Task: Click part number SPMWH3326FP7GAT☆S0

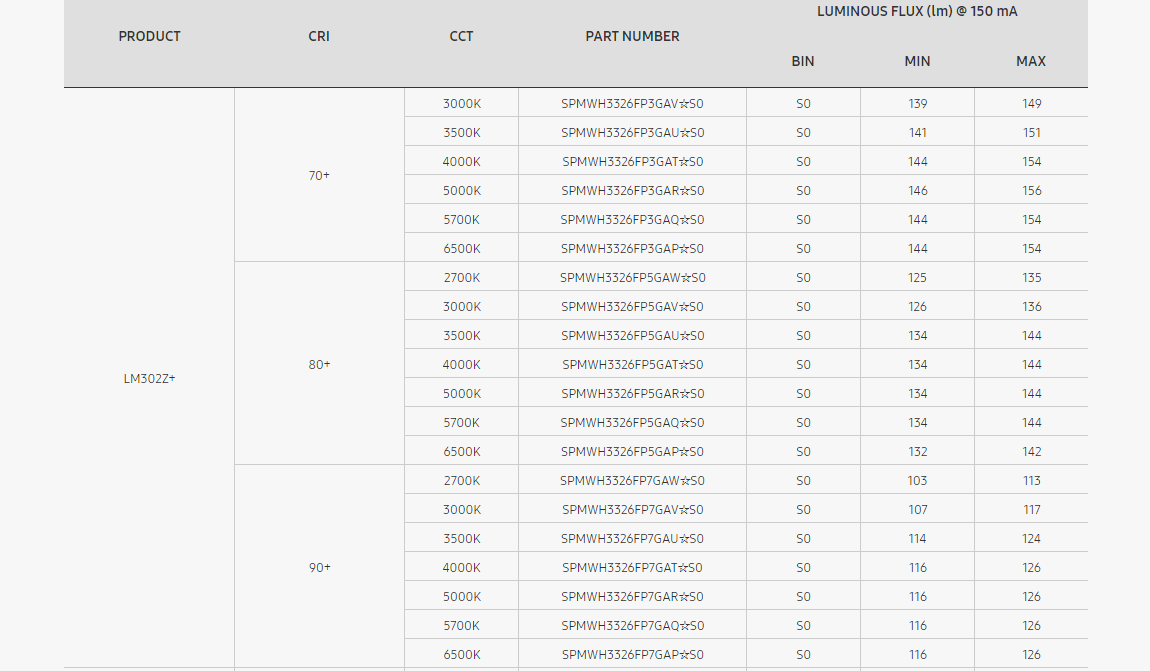Action: 632,567
